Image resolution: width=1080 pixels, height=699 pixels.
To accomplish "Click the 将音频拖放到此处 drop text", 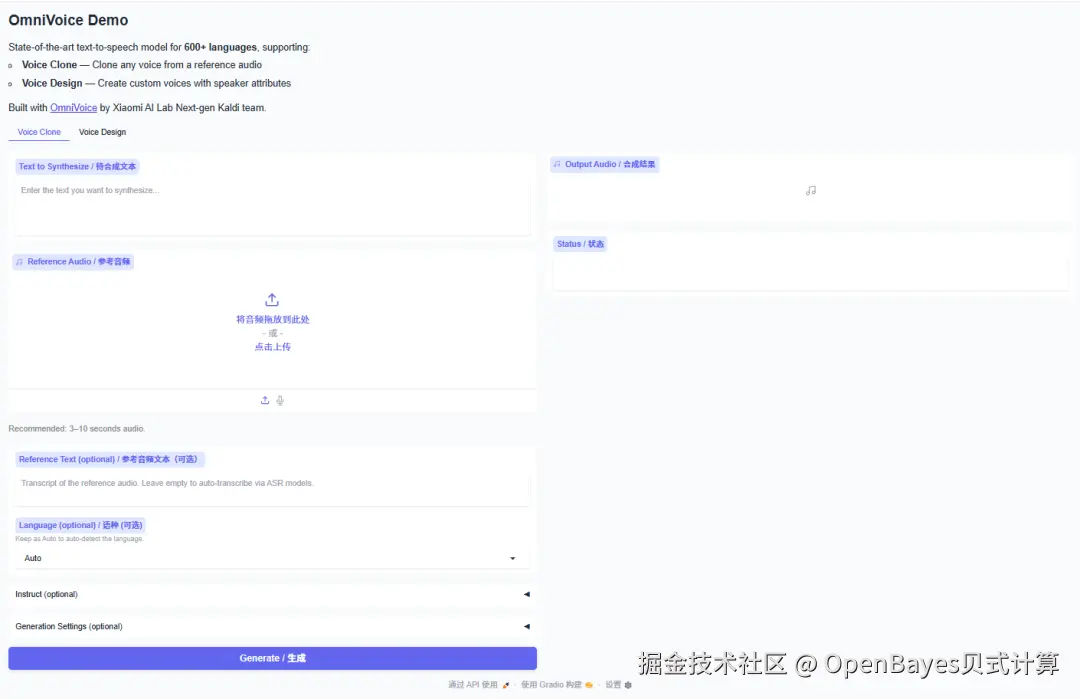I will (x=273, y=320).
